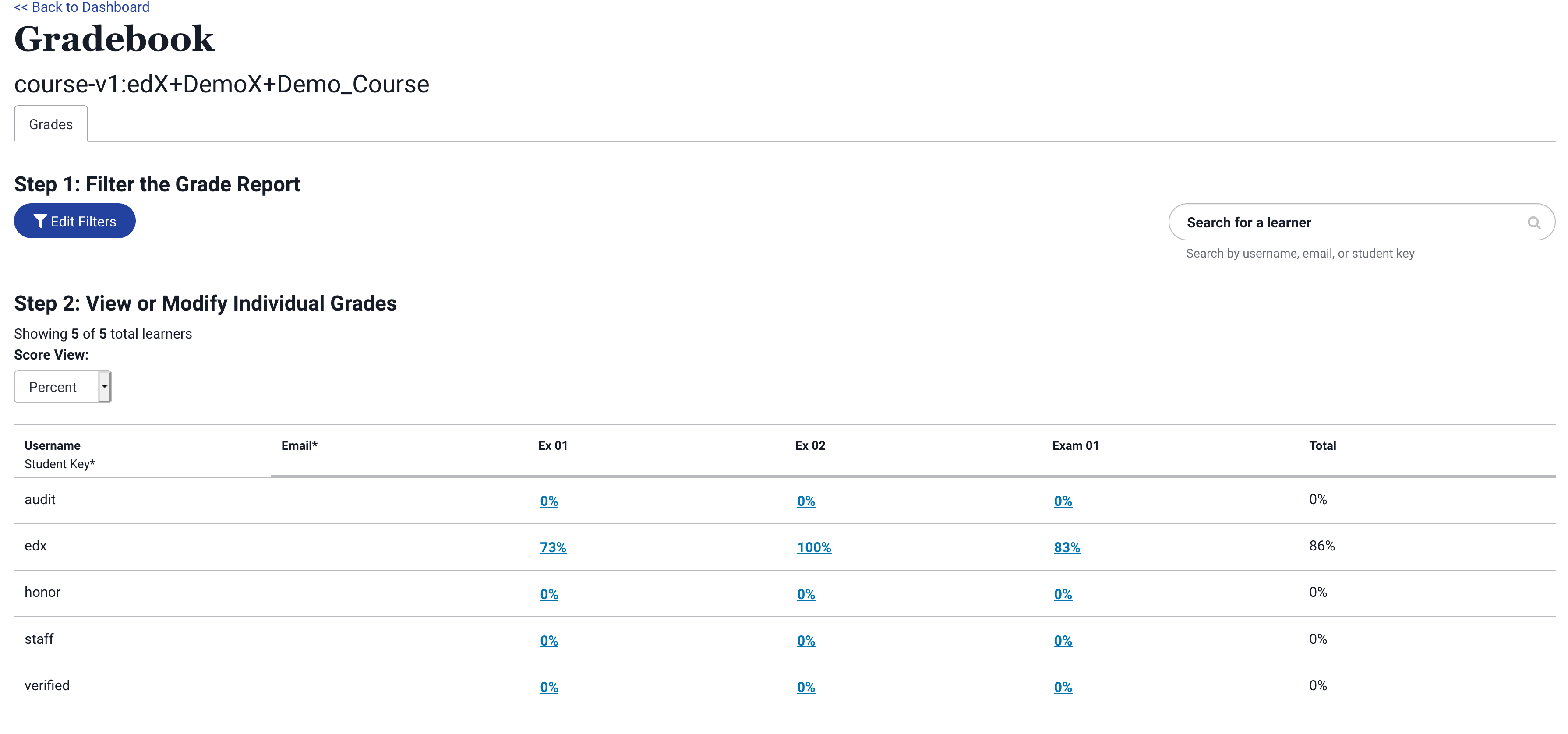Click the 83% score for edx Exam 01
The width and height of the screenshot is (1568, 734).
click(x=1066, y=547)
